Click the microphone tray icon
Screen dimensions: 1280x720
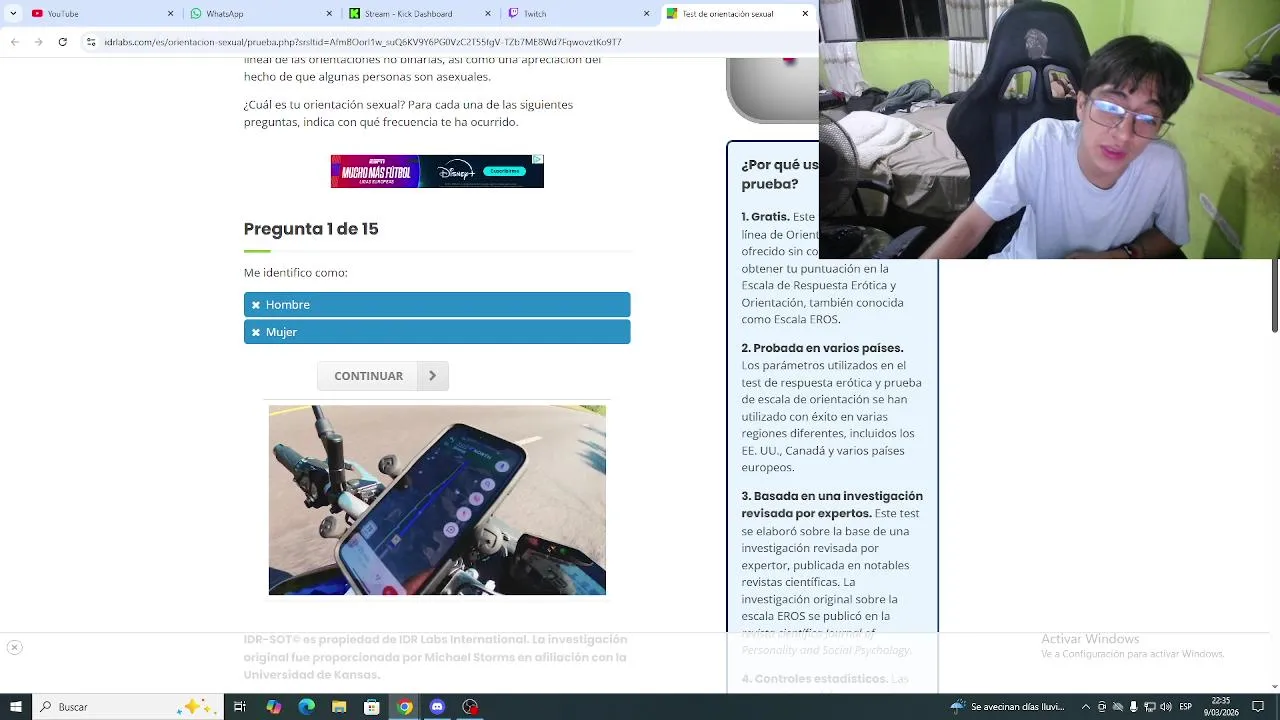1135,707
